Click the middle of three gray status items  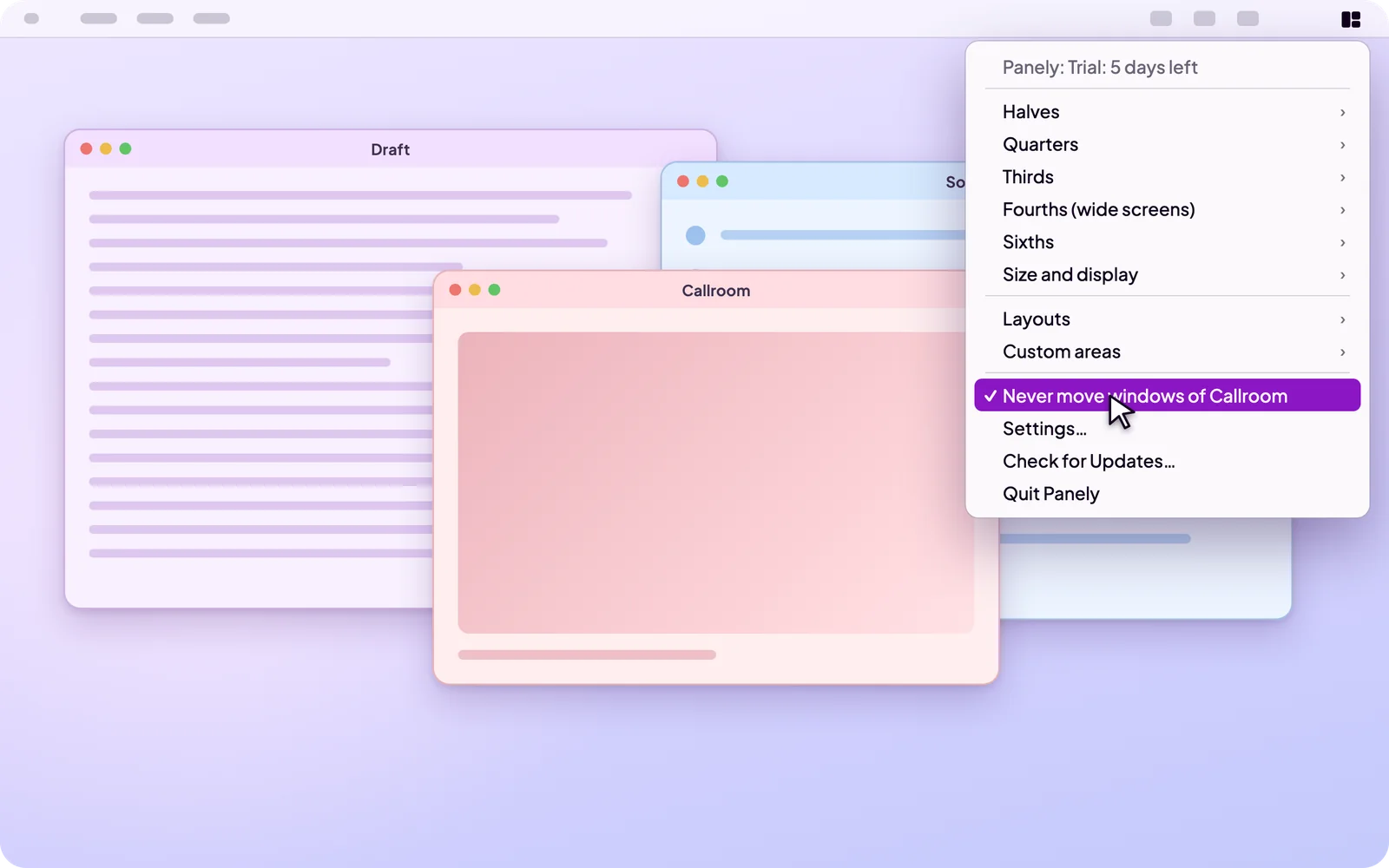pyautogui.click(x=1205, y=18)
